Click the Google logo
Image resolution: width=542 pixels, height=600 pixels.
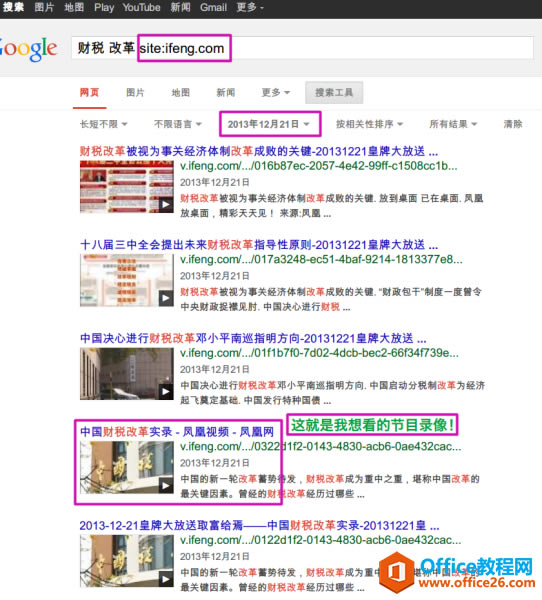coord(28,49)
